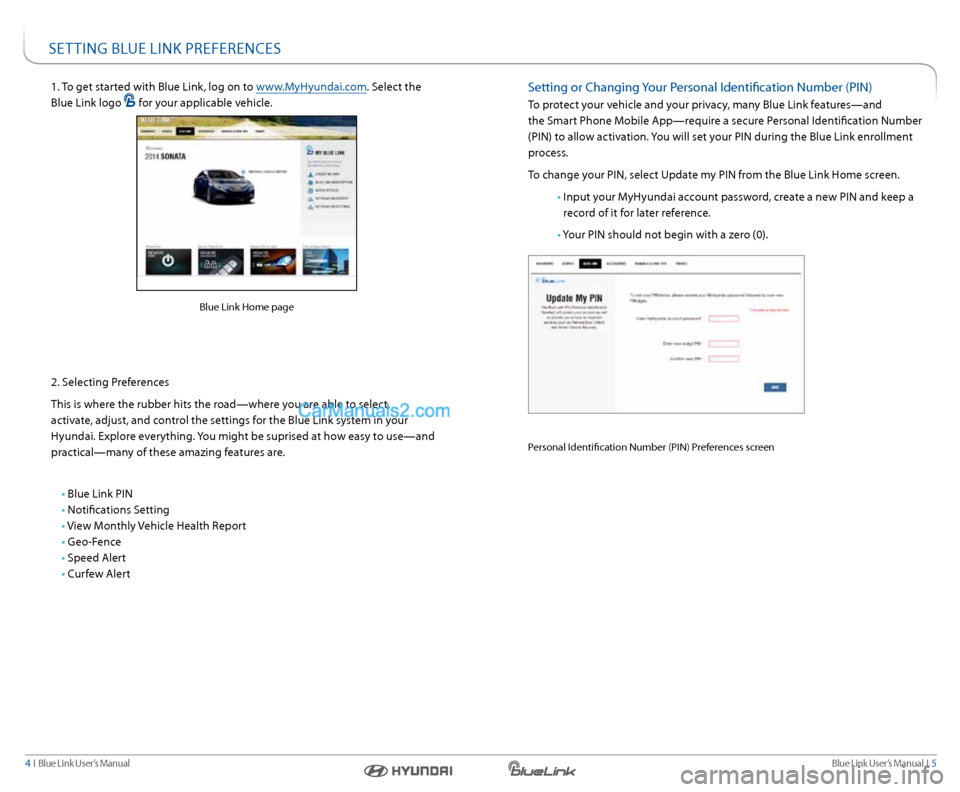The image size is (960, 792).
Task: Click the Remote Door Lock padlock tile
Action: coord(220,261)
